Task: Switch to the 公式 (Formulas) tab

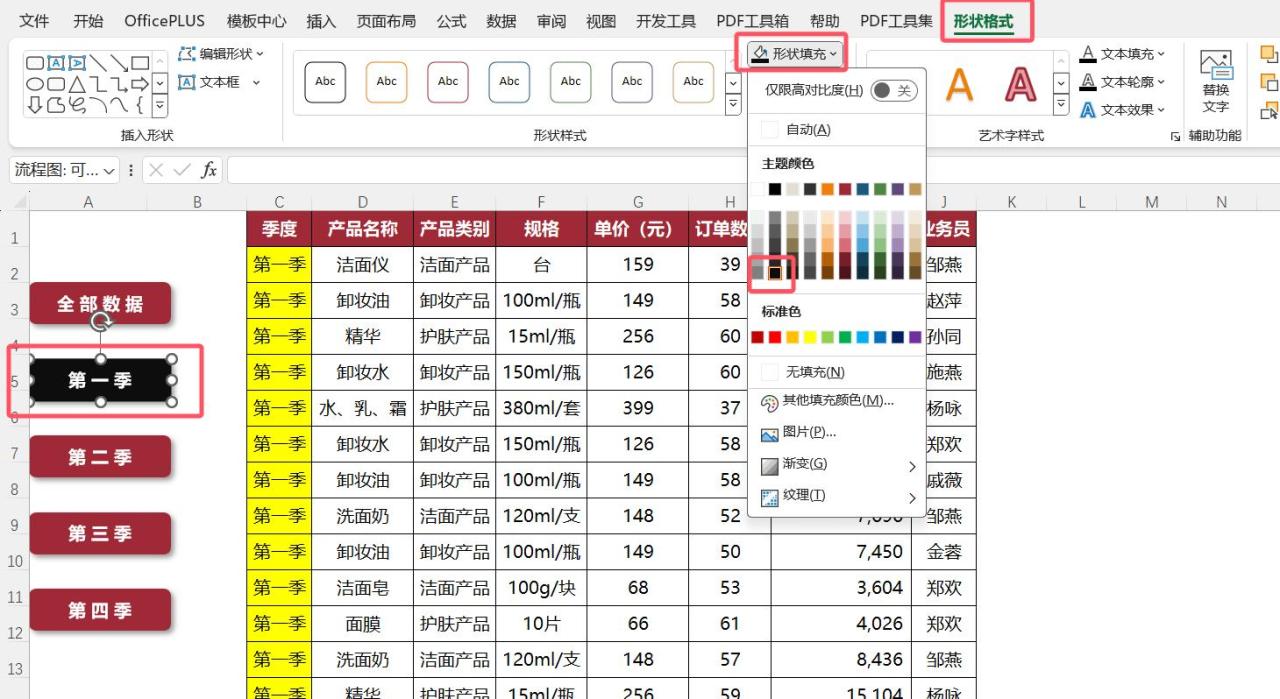Action: pos(451,21)
